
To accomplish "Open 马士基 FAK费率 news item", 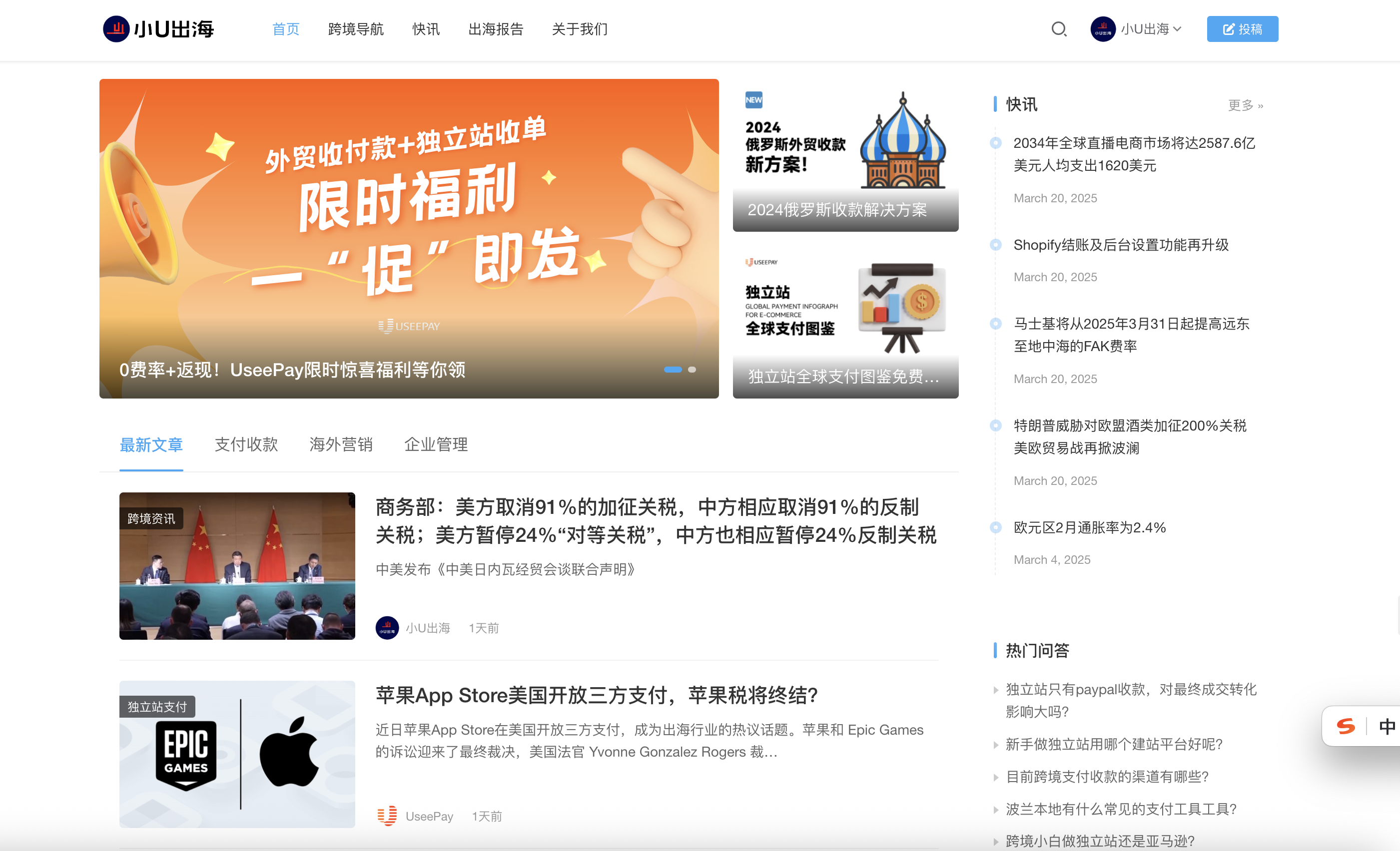I will coord(1131,335).
